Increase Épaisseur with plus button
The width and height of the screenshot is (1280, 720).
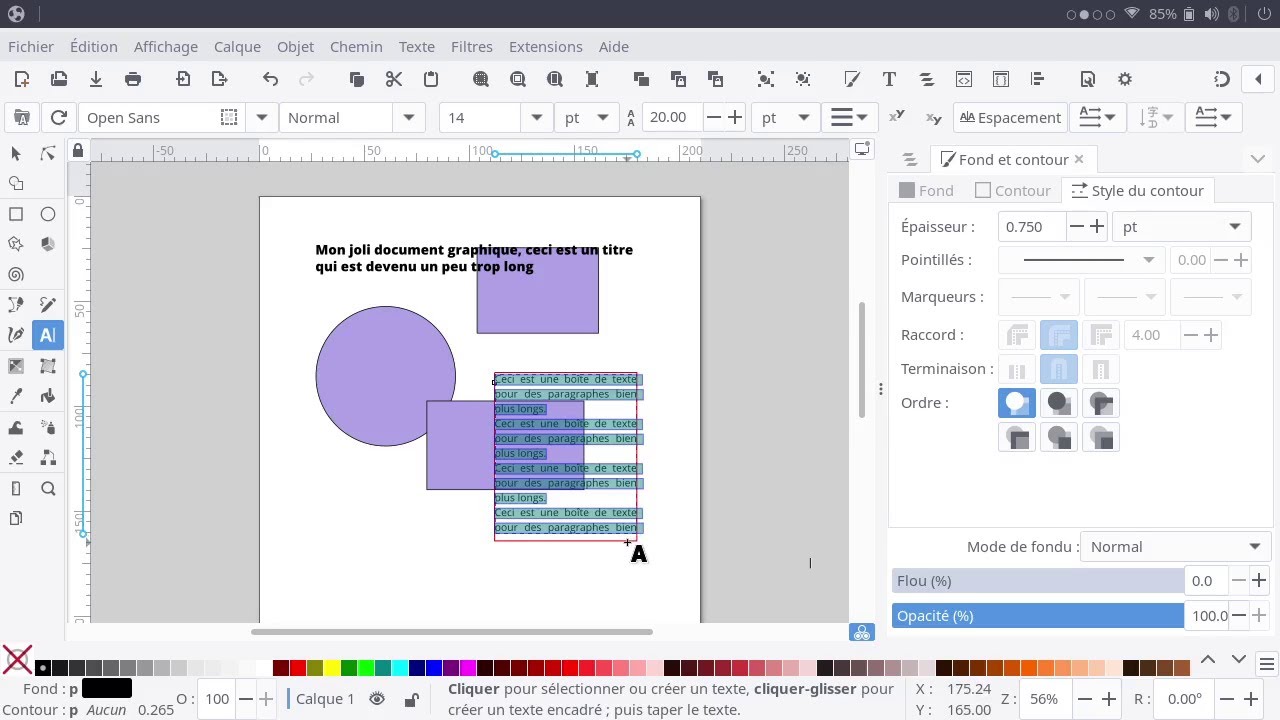[x=1097, y=227]
